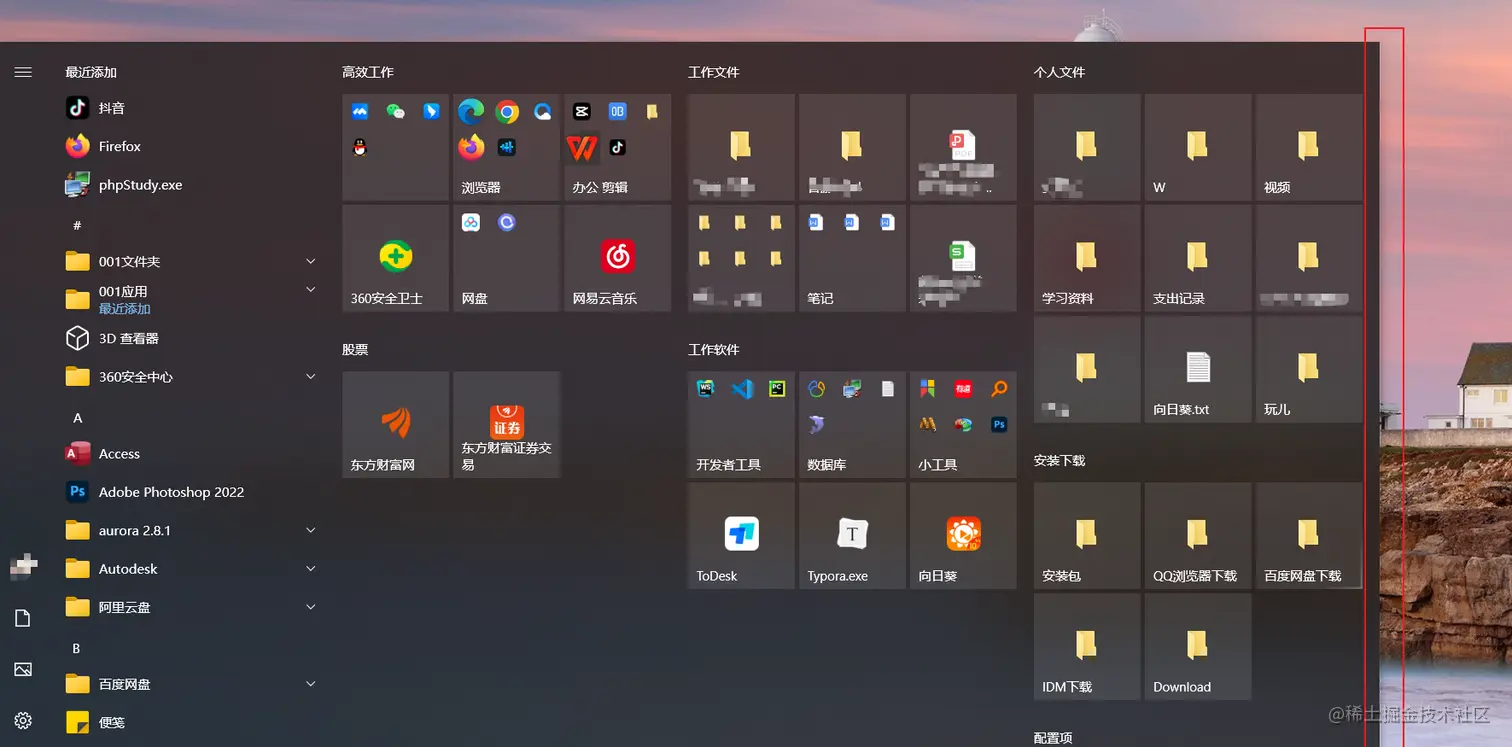Click the 工作软件 group title

tap(714, 350)
